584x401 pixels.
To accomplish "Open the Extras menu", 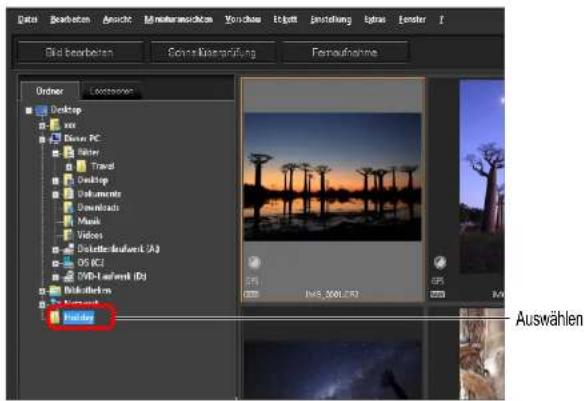I will (375, 19).
